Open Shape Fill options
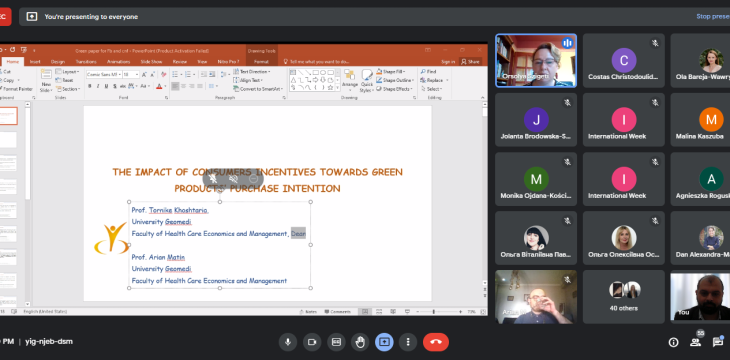Image resolution: width=730 pixels, height=360 pixels. [x=391, y=72]
